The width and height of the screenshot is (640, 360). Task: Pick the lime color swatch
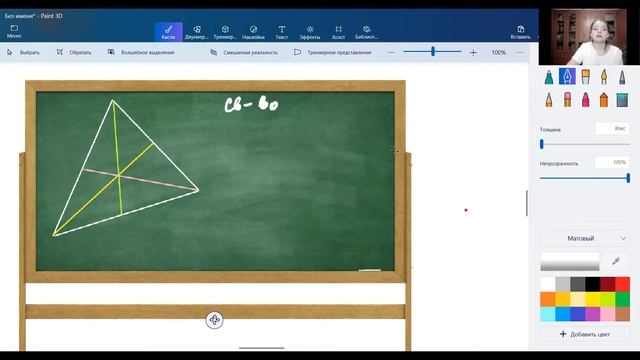607,299
